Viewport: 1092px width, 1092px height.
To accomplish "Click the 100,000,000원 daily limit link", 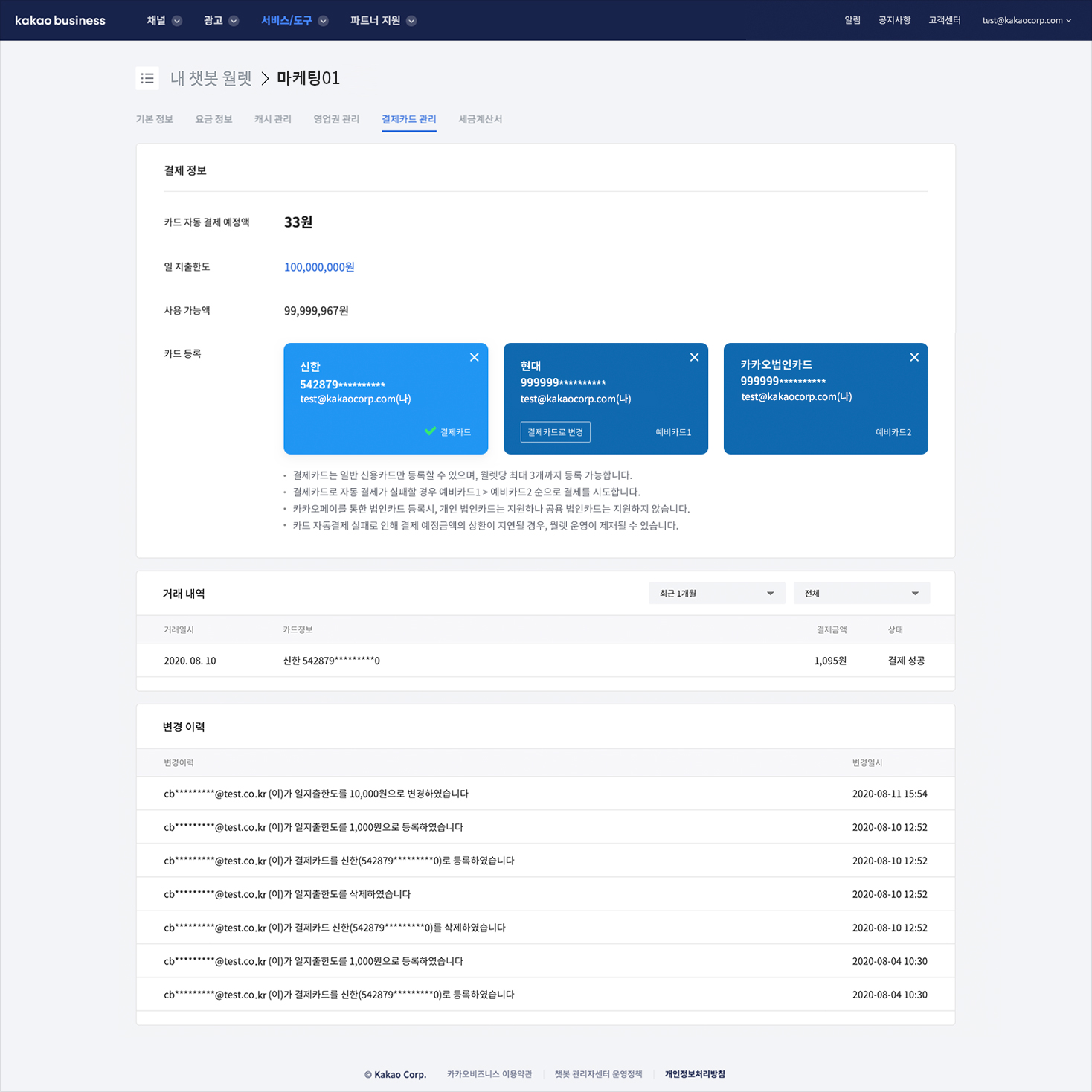I will pyautogui.click(x=319, y=267).
